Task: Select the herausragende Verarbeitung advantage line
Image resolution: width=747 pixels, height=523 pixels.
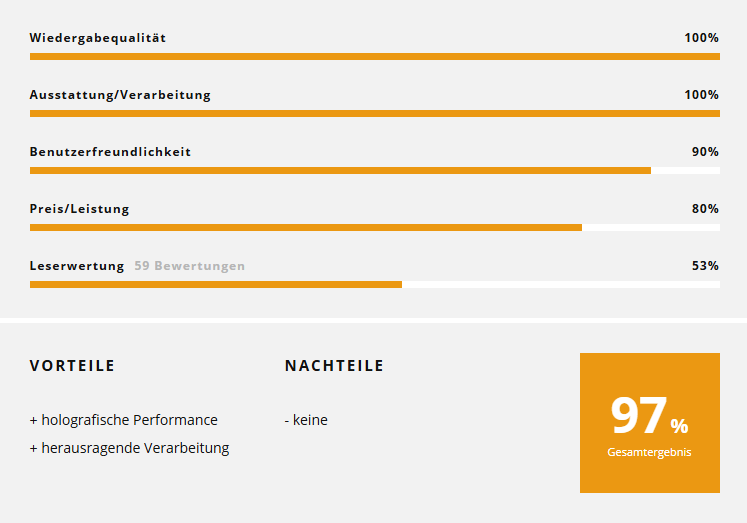Action: coord(130,448)
